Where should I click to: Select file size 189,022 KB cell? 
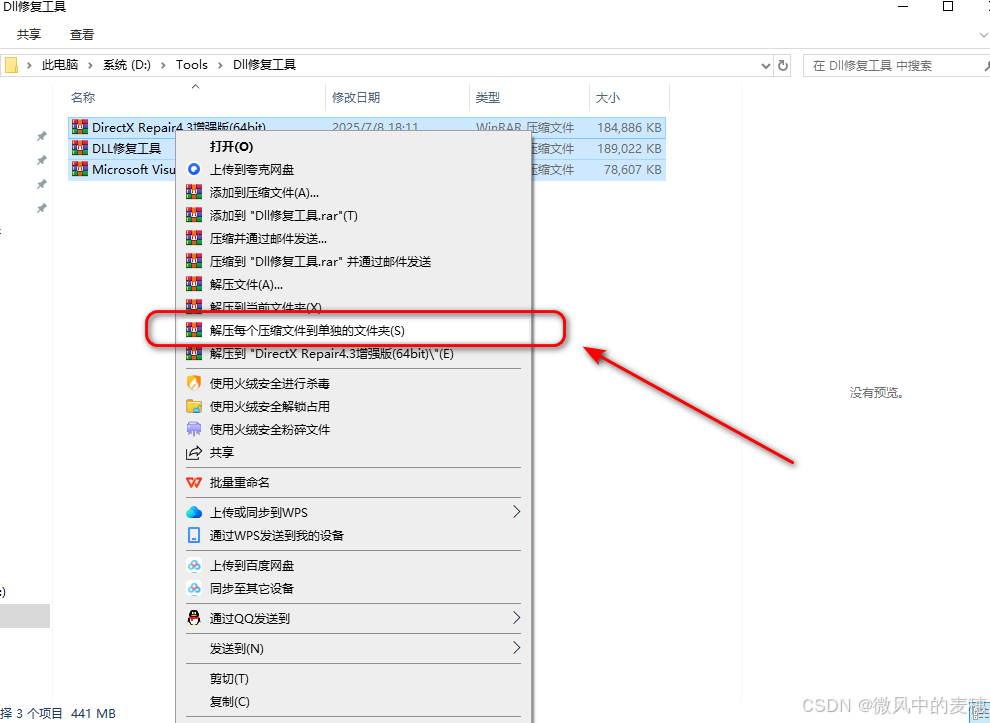click(x=629, y=148)
